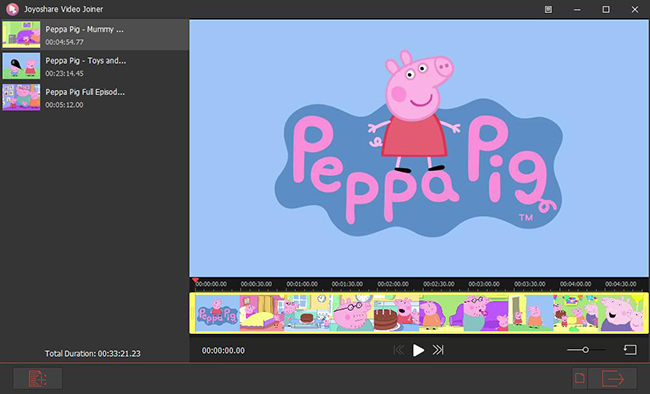Click the red playhead marker on timeline
This screenshot has height=394, width=650.
(195, 281)
